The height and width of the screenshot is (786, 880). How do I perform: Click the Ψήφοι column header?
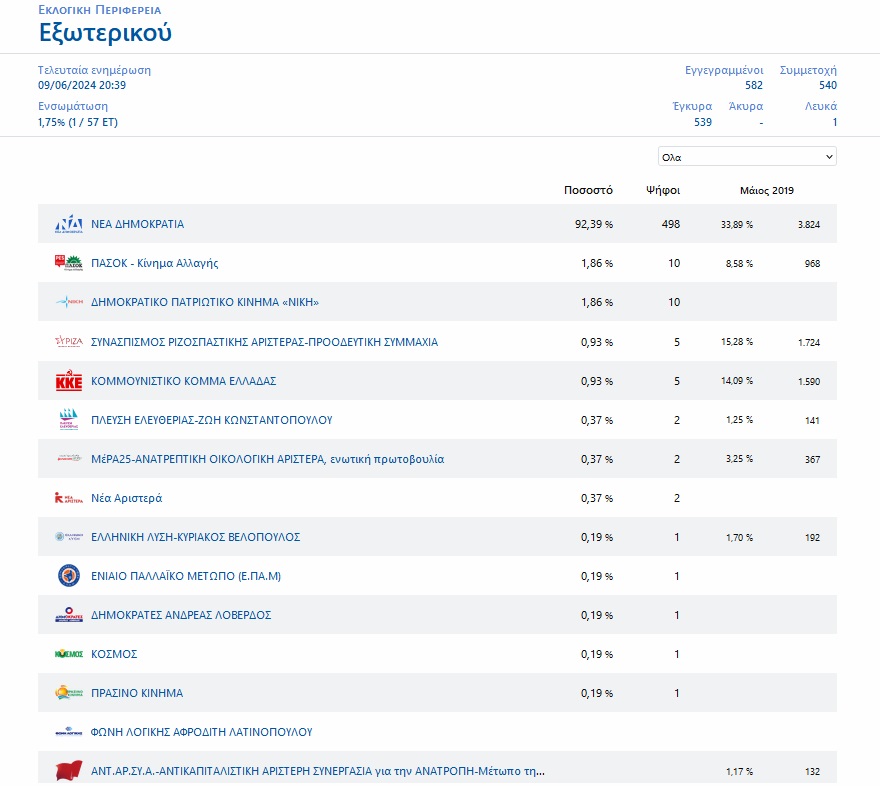click(x=663, y=190)
